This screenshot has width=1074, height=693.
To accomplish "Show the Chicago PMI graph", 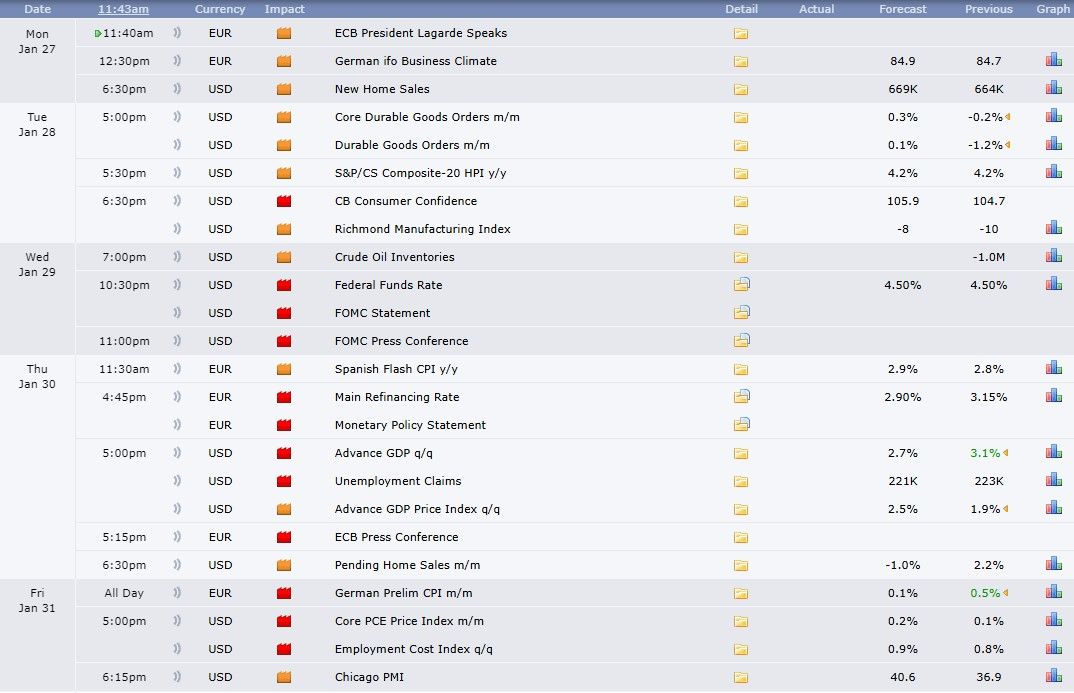I will [1053, 677].
